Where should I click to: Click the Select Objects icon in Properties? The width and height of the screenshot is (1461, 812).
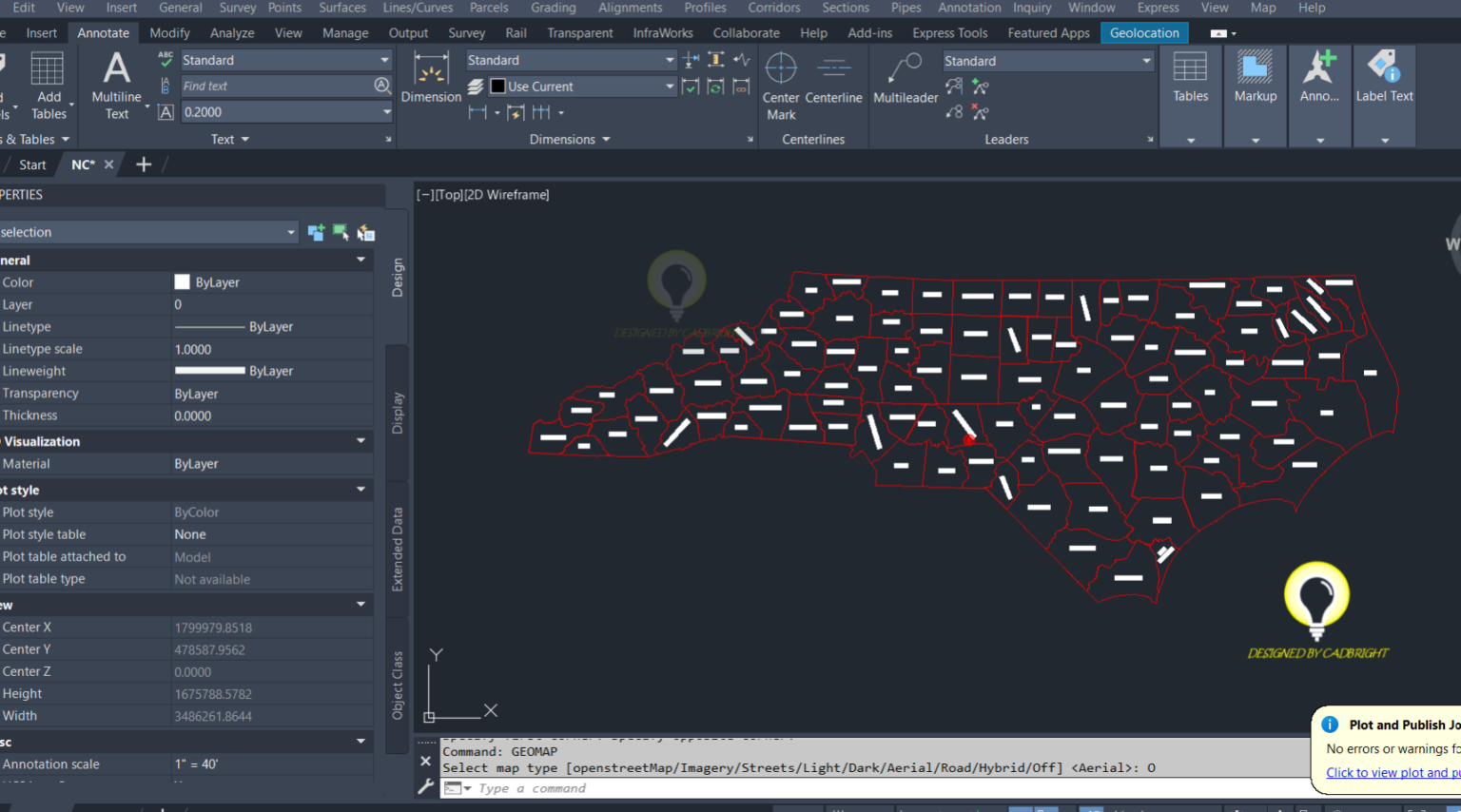[x=341, y=232]
